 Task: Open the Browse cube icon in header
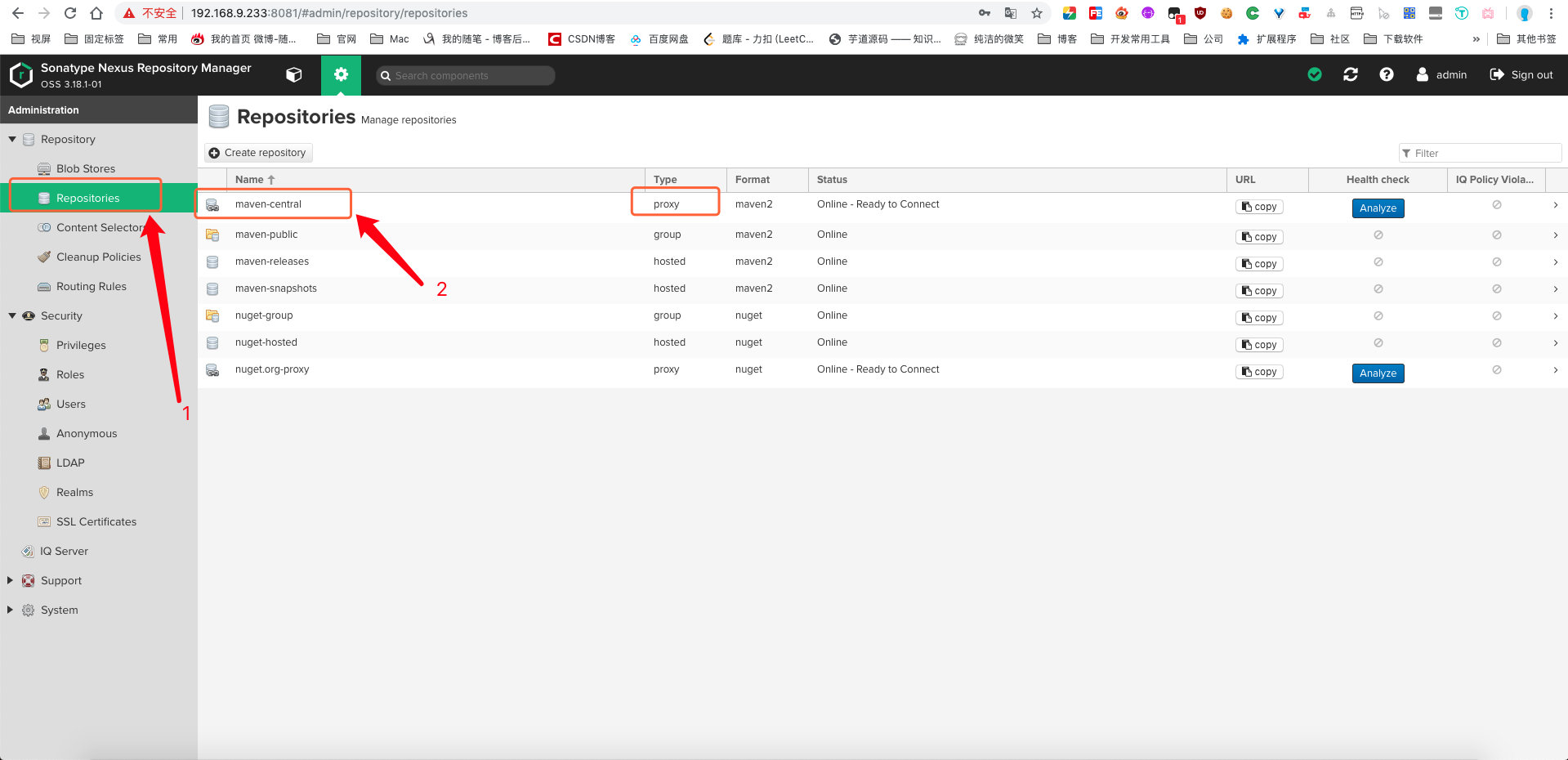click(294, 75)
